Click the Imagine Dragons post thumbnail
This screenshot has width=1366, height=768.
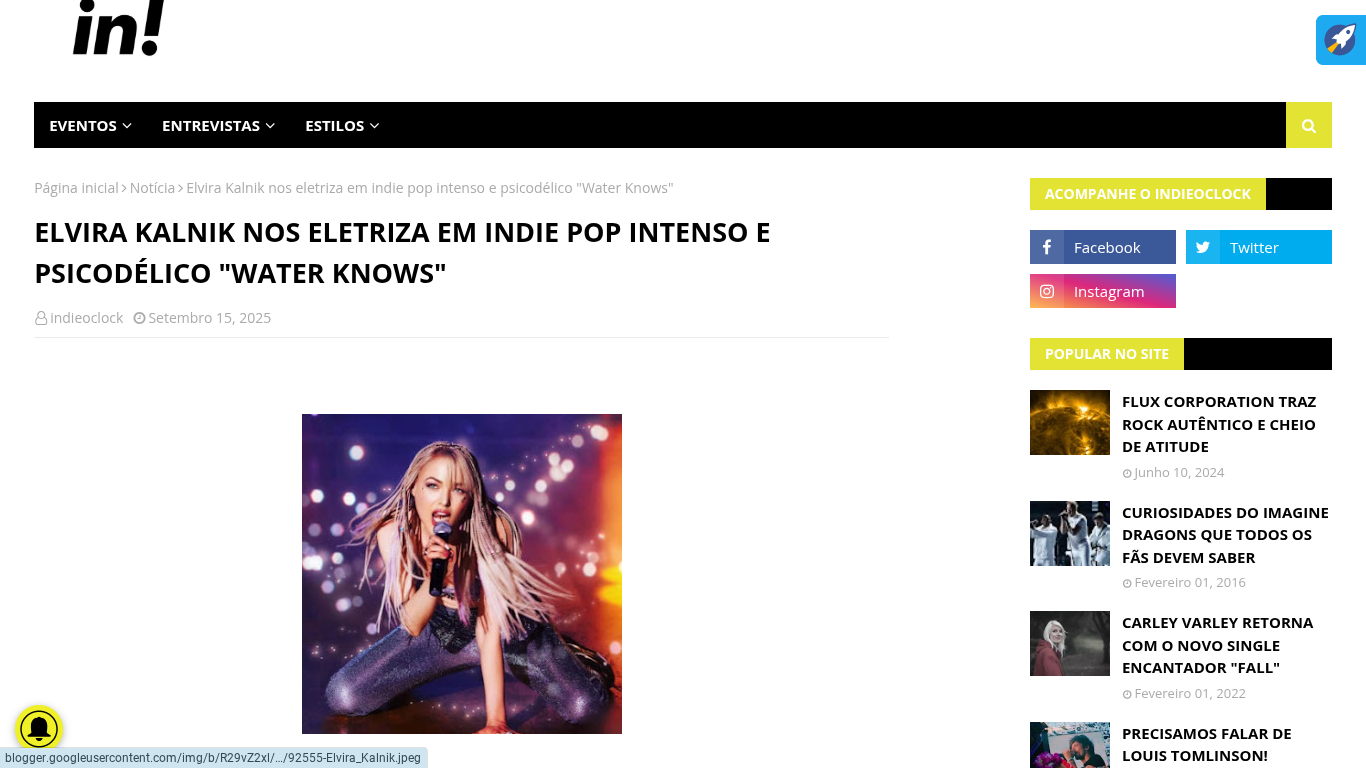point(1070,533)
